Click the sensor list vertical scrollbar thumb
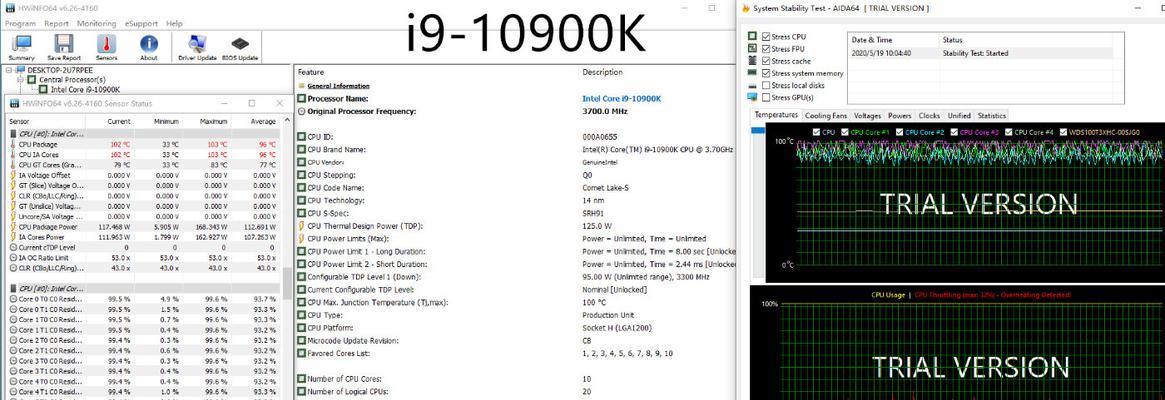The image size is (1165, 400). pos(286,283)
